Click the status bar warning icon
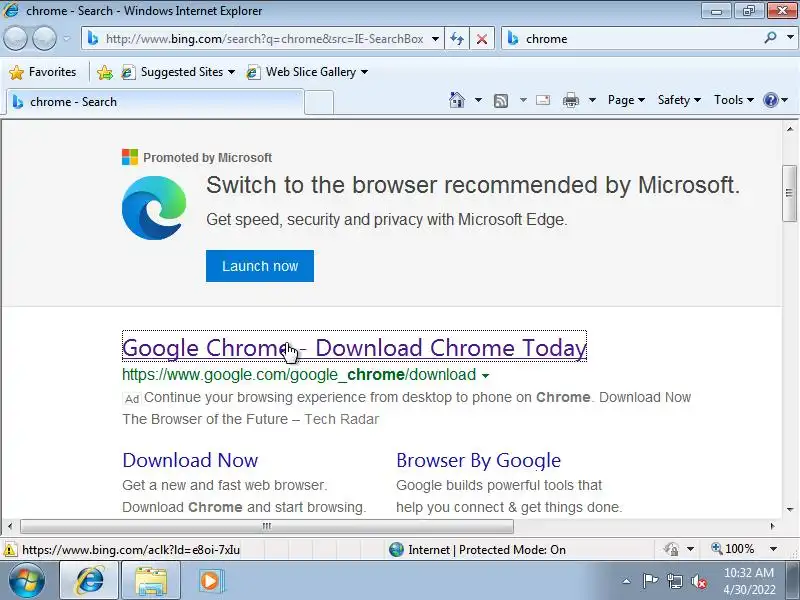Viewport: 800px width, 600px height. (x=10, y=549)
